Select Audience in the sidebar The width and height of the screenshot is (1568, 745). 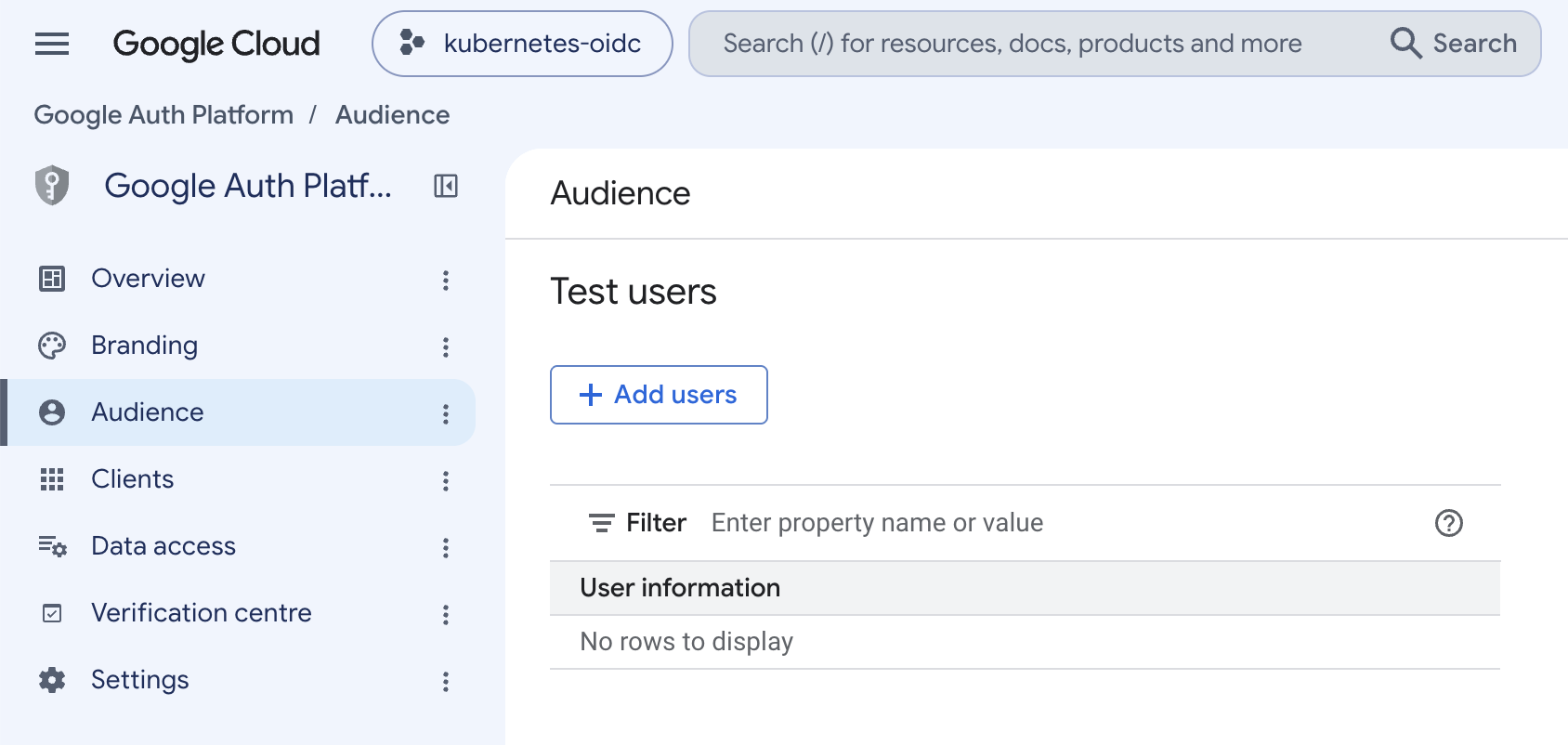pos(238,412)
